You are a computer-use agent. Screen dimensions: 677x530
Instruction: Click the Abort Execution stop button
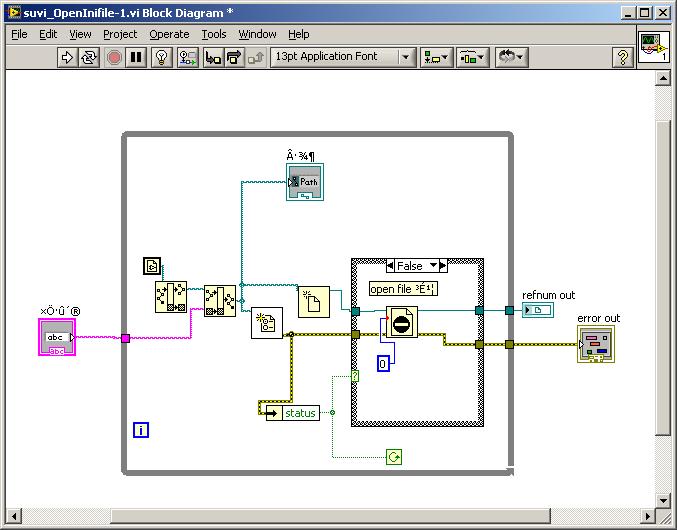pyautogui.click(x=114, y=57)
